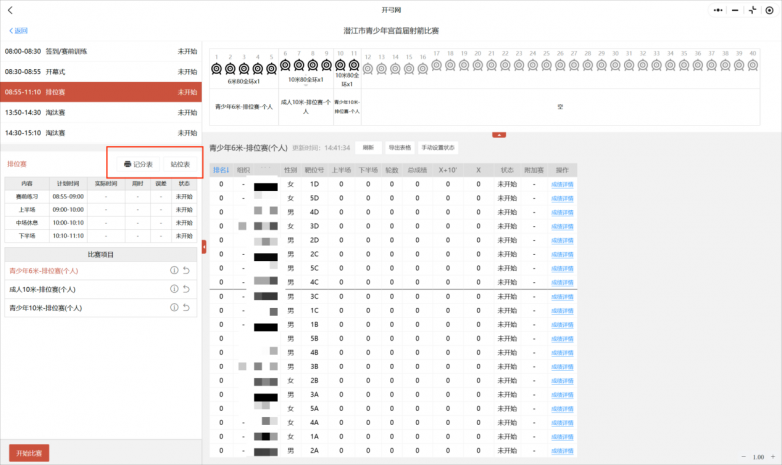Screen dimensions: 782x465
Task: Click the plus zoom control near 1.00
Action: coord(773,457)
